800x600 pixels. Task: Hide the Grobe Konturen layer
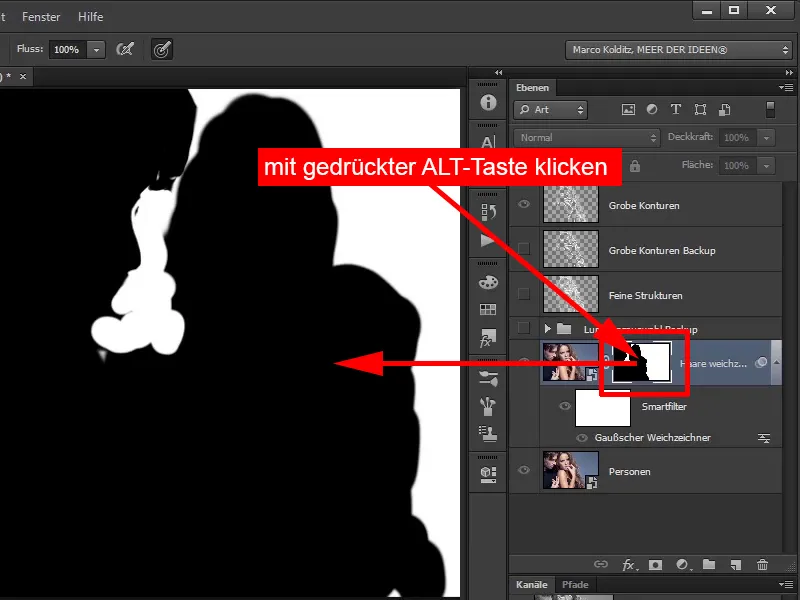tap(524, 205)
